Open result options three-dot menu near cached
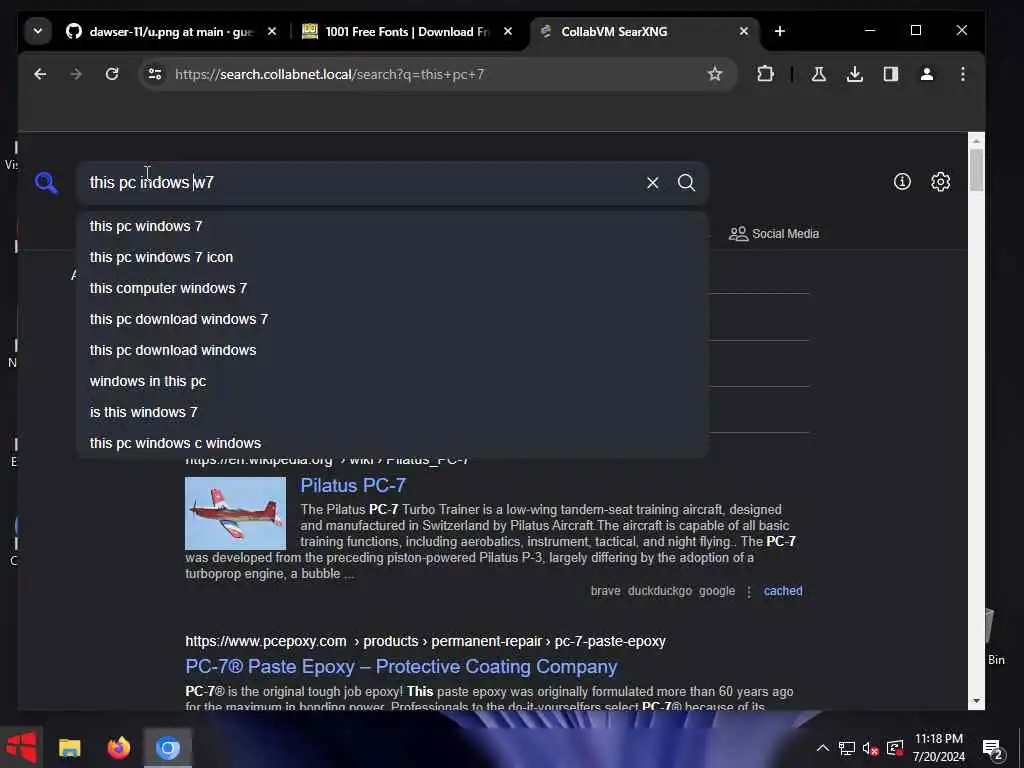The width and height of the screenshot is (1024, 768). click(749, 592)
